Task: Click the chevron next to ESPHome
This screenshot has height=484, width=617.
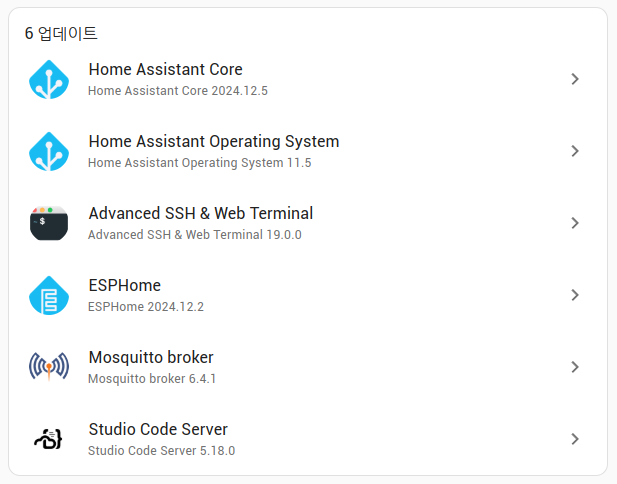Action: click(575, 295)
